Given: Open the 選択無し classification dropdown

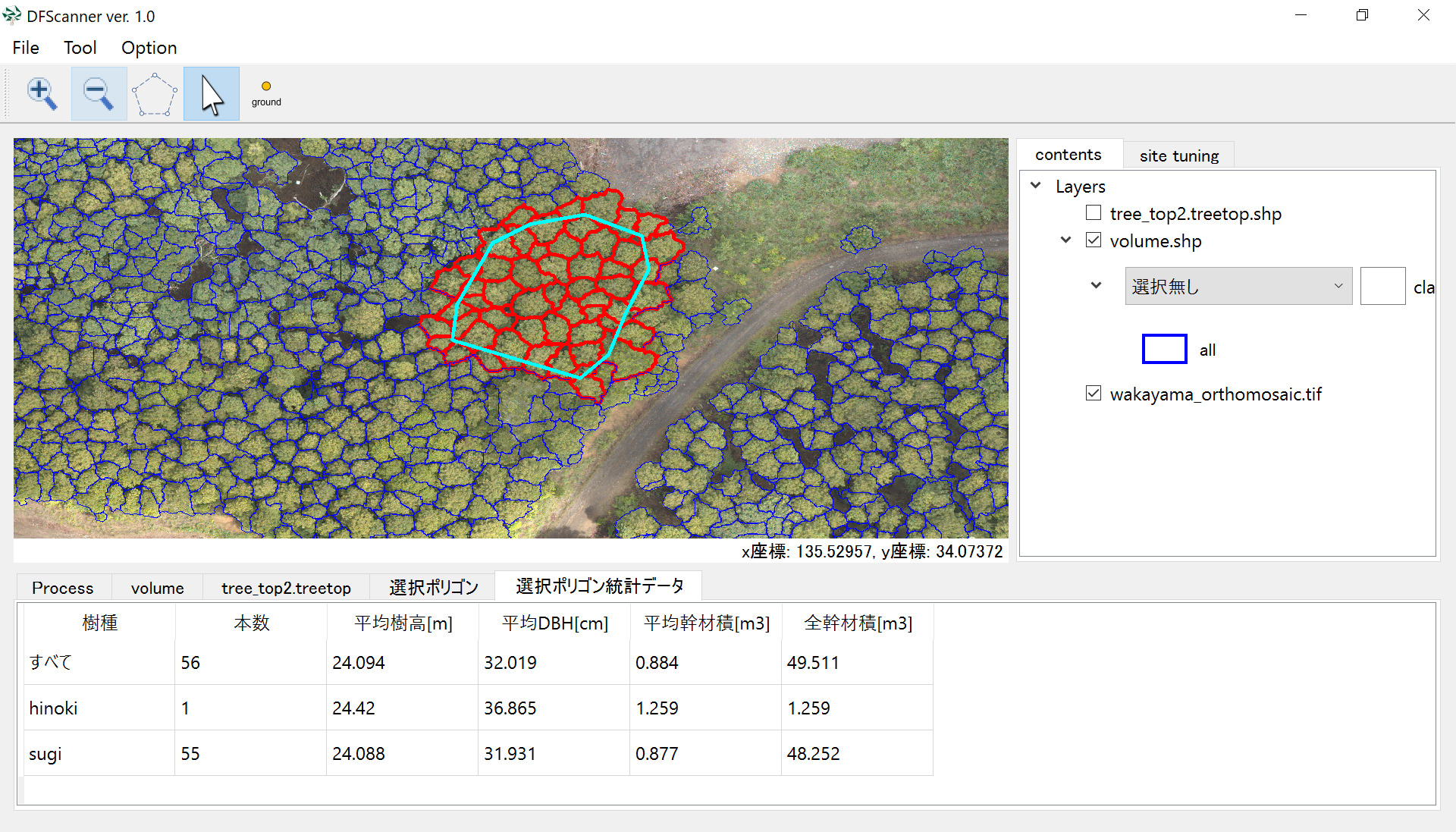Looking at the screenshot, I should [1238, 287].
